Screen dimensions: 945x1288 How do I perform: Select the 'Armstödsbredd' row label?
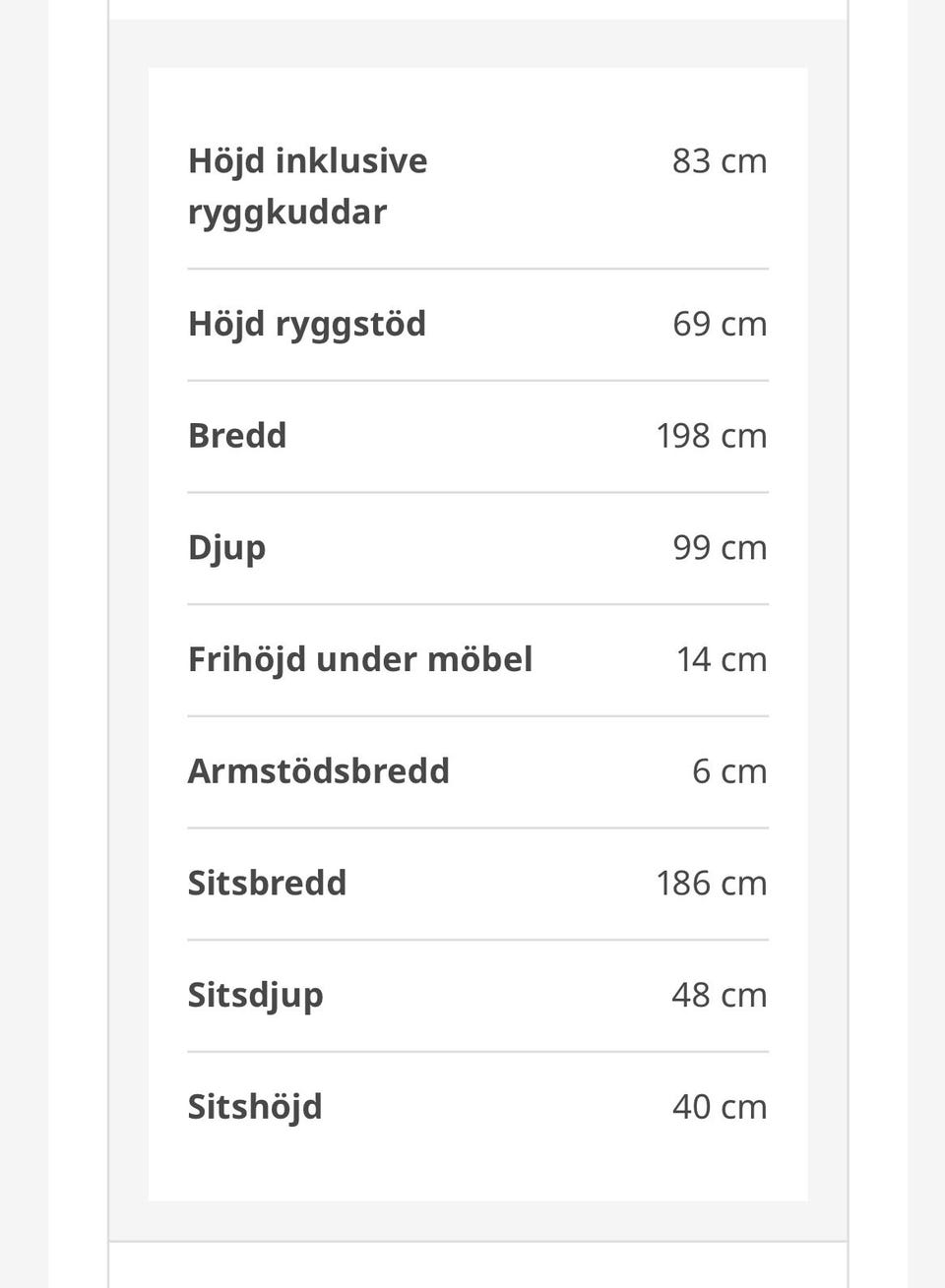pyautogui.click(x=319, y=770)
